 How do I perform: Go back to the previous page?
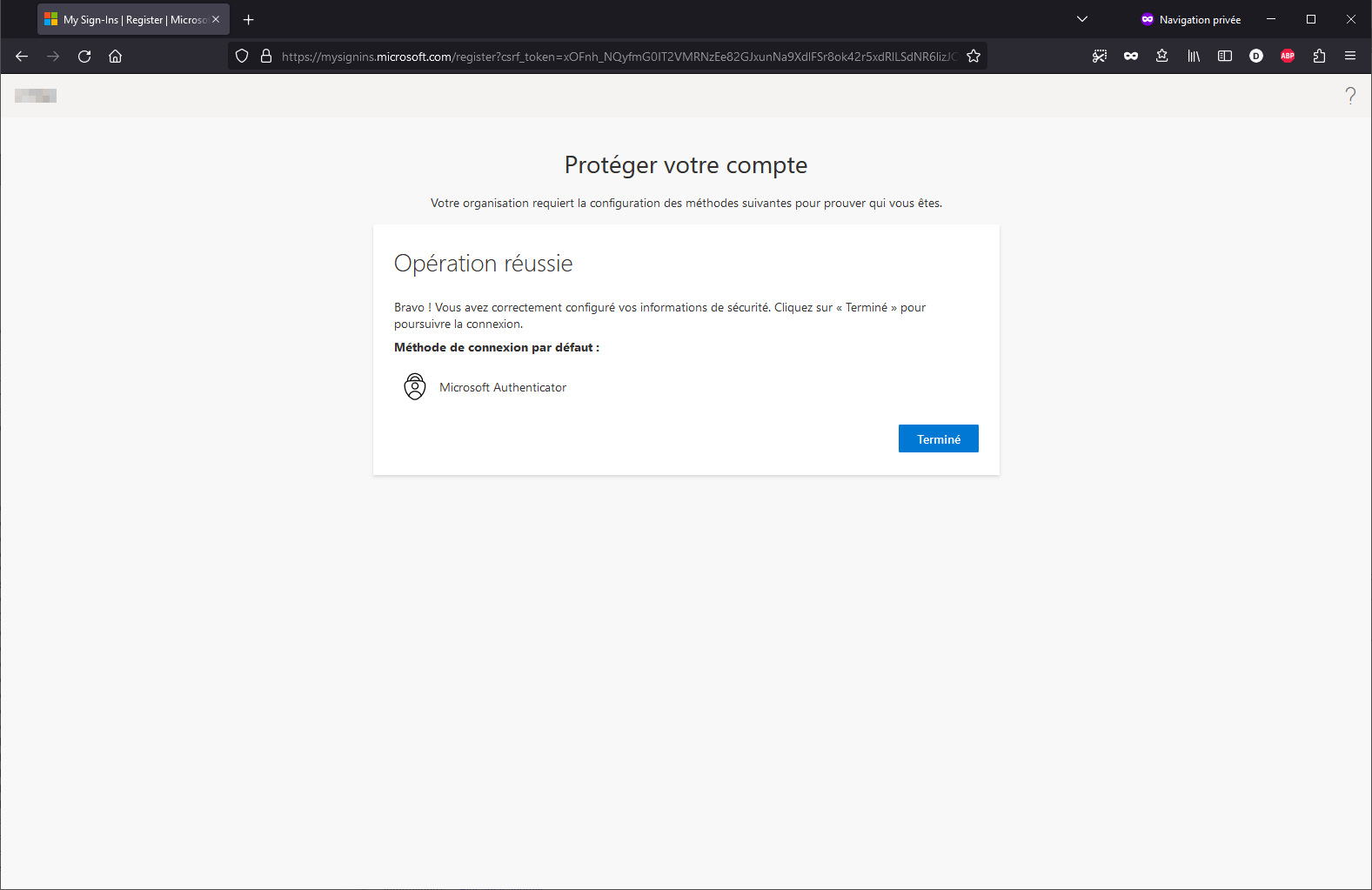(22, 57)
